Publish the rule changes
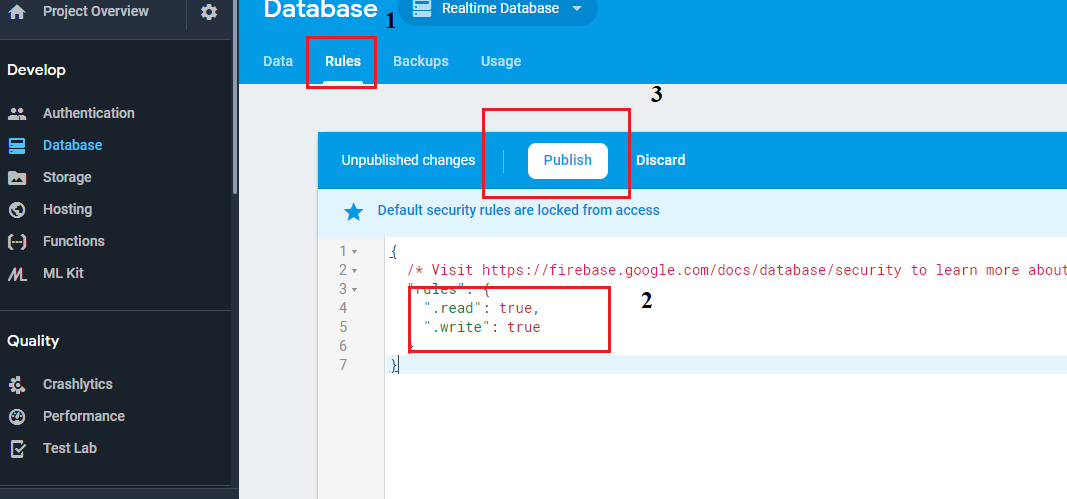Image resolution: width=1067 pixels, height=499 pixels. (x=568, y=161)
